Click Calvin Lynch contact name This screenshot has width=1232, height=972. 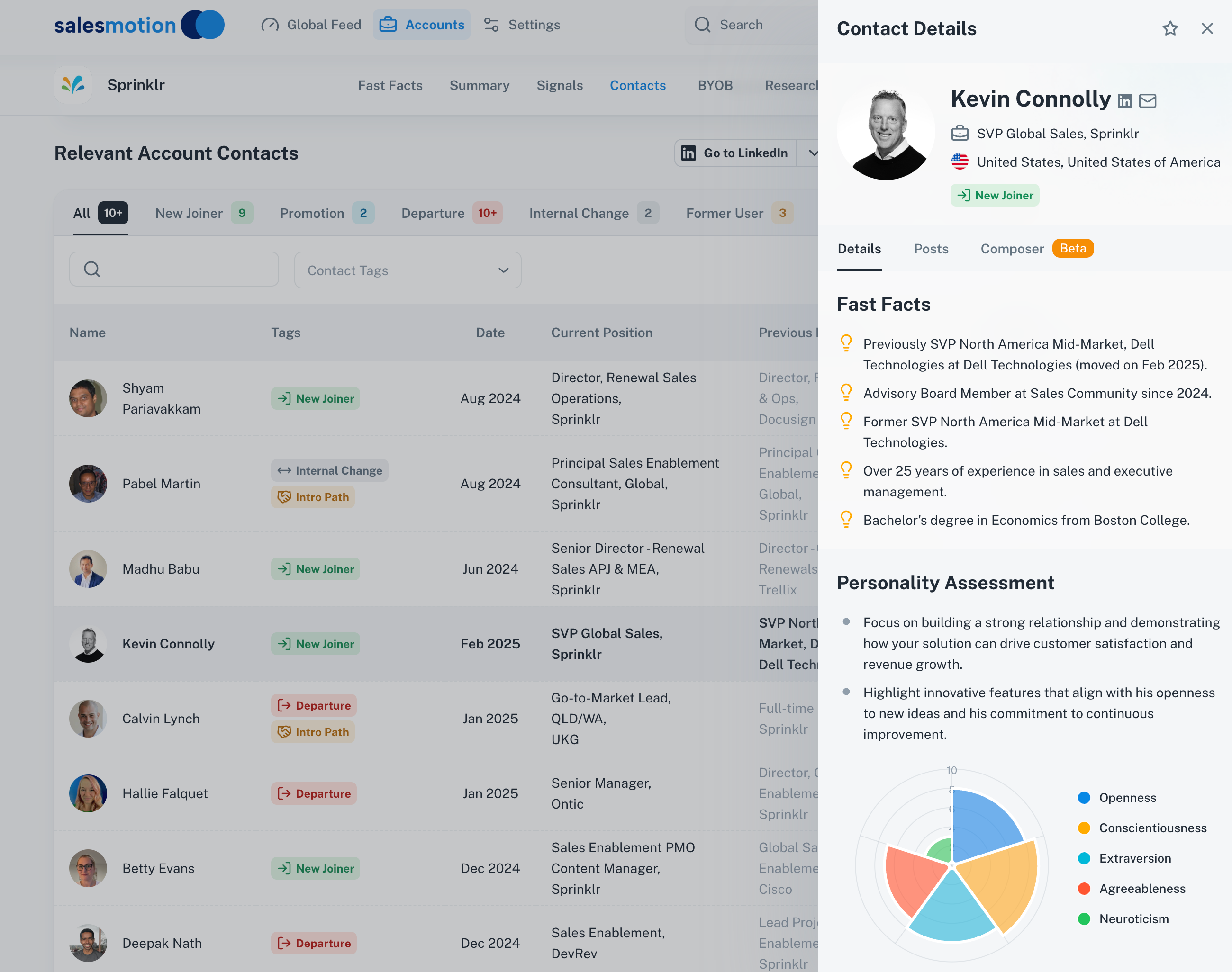click(161, 719)
